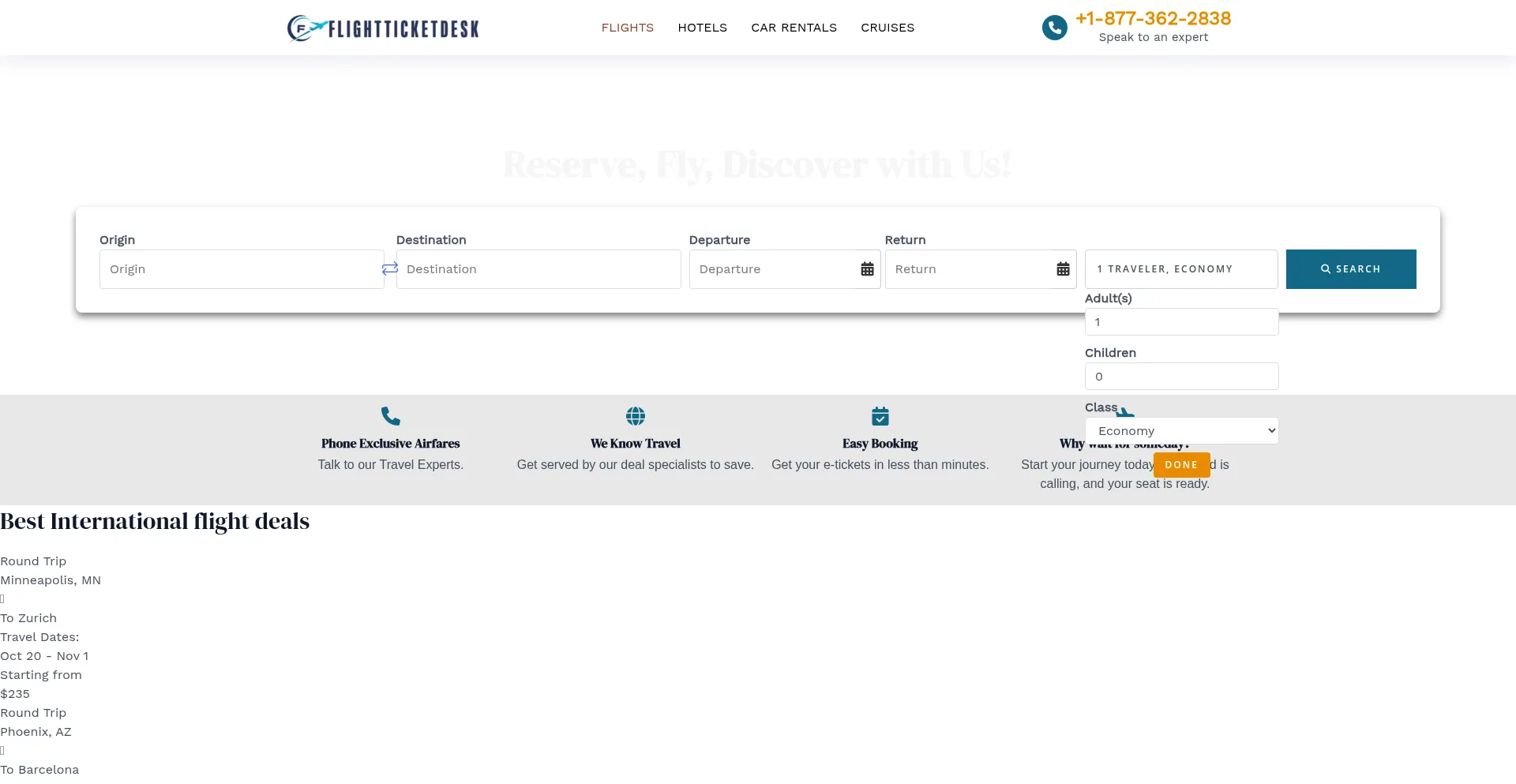Select the Adult(s) count field
Screen dimensions: 1516x784
[1181, 322]
